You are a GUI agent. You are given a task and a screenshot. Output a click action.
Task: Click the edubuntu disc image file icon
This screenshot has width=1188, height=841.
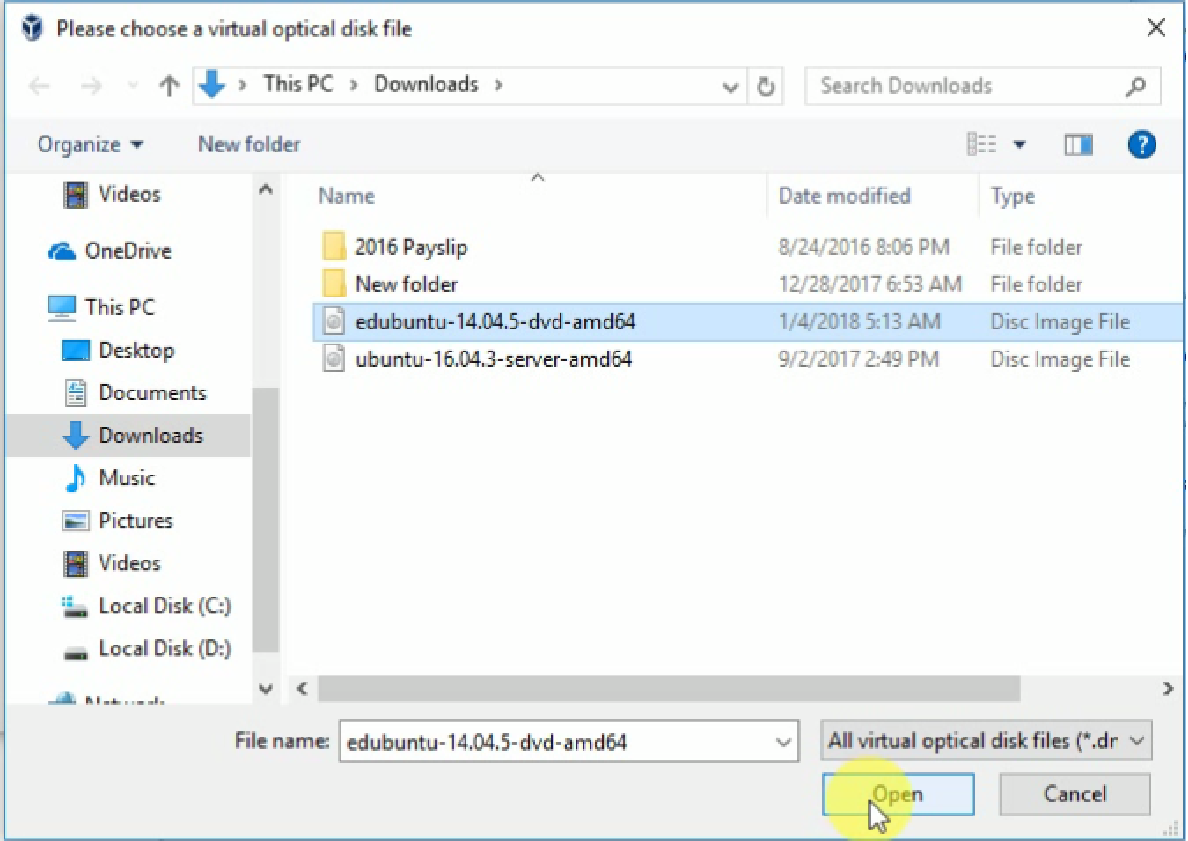pyautogui.click(x=333, y=321)
